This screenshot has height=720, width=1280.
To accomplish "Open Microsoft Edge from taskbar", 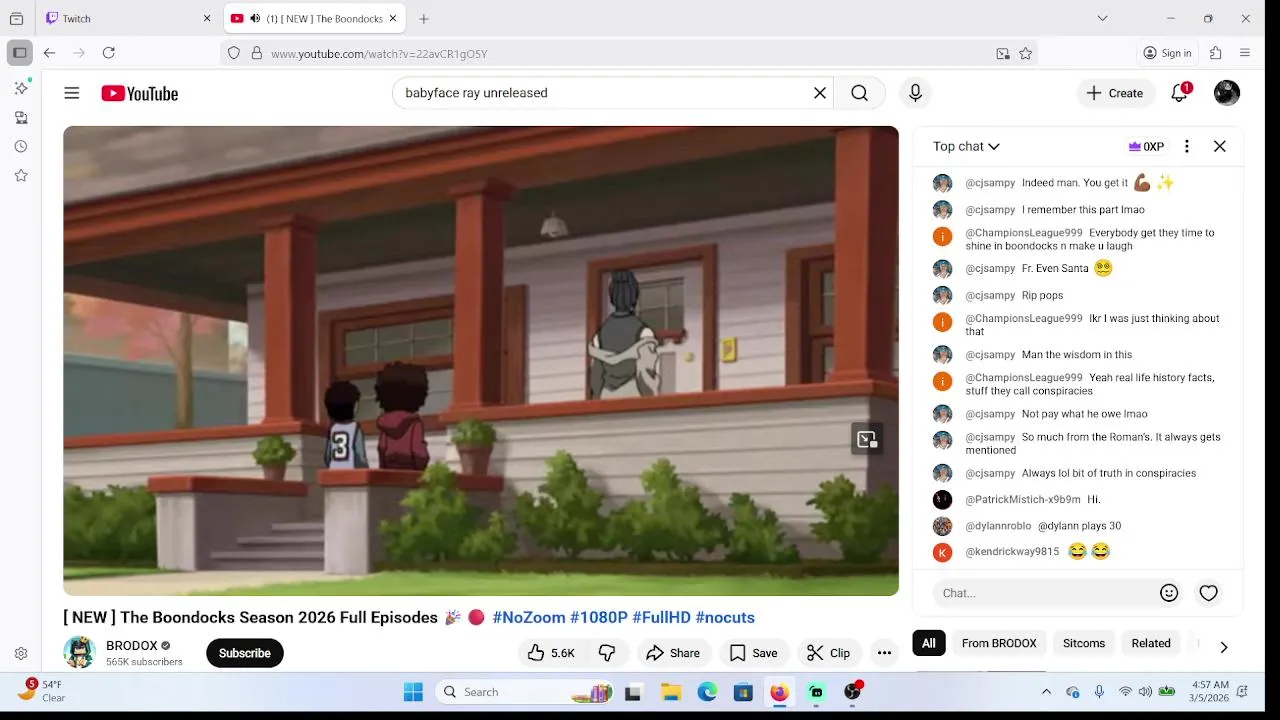I will tap(707, 692).
